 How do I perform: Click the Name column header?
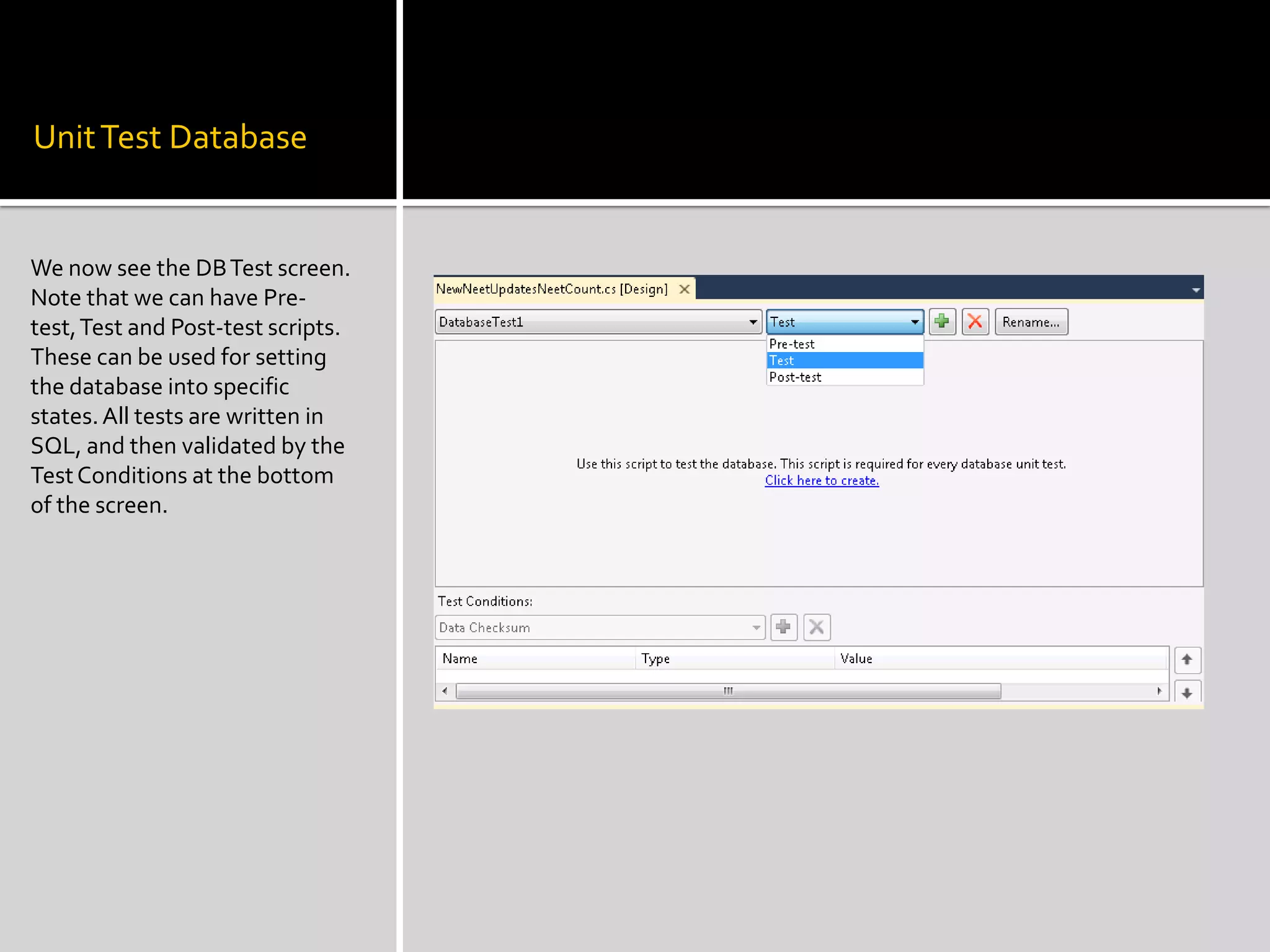pos(535,658)
